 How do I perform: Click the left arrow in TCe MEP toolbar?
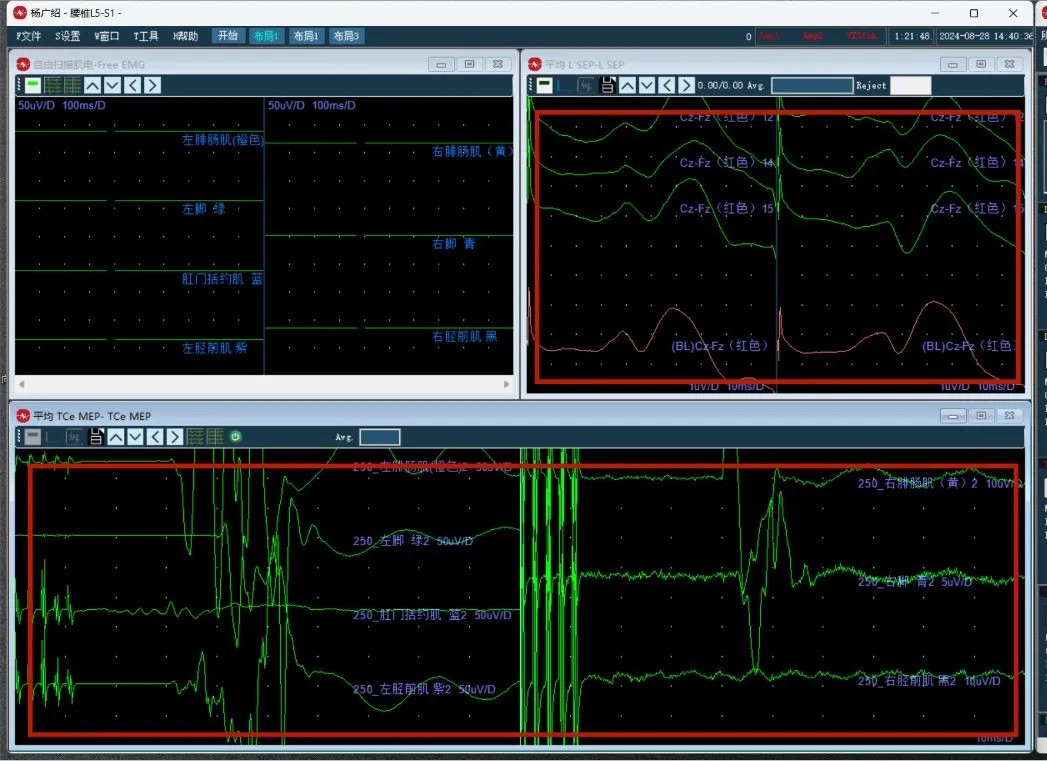click(155, 437)
